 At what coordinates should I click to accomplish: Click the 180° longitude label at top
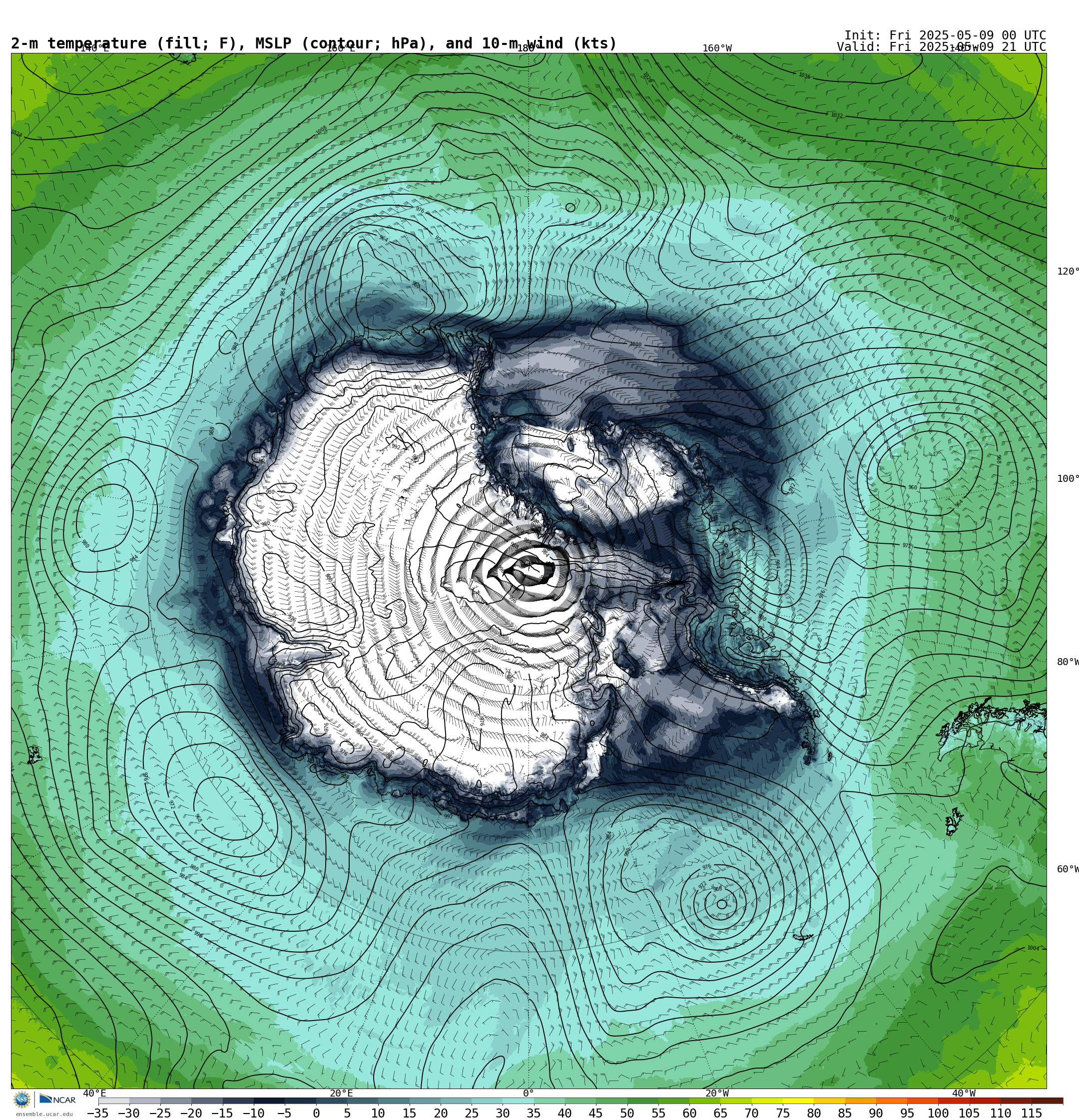pyautogui.click(x=529, y=48)
